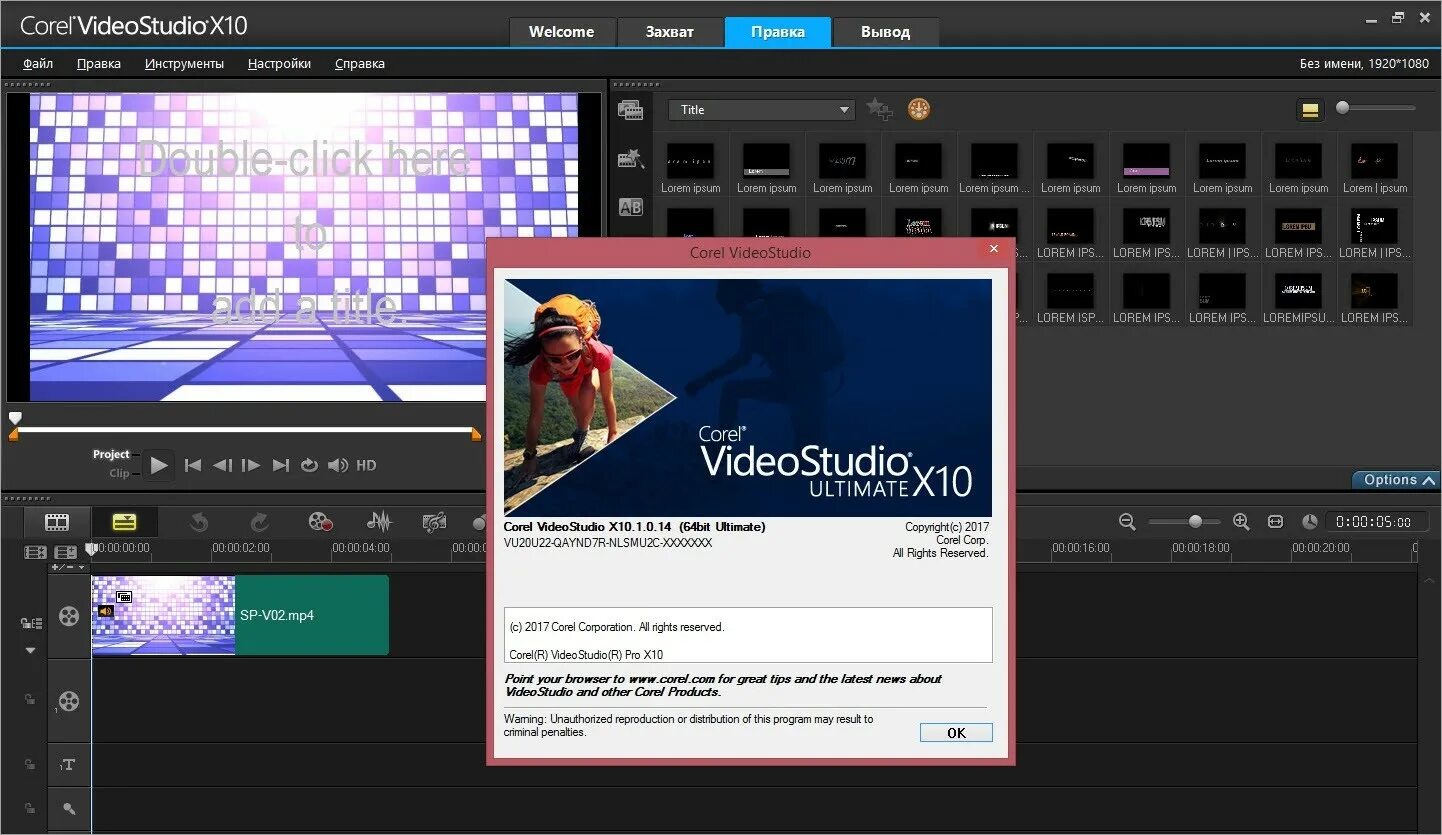
Task: Open the Файл menu
Action: (x=38, y=63)
